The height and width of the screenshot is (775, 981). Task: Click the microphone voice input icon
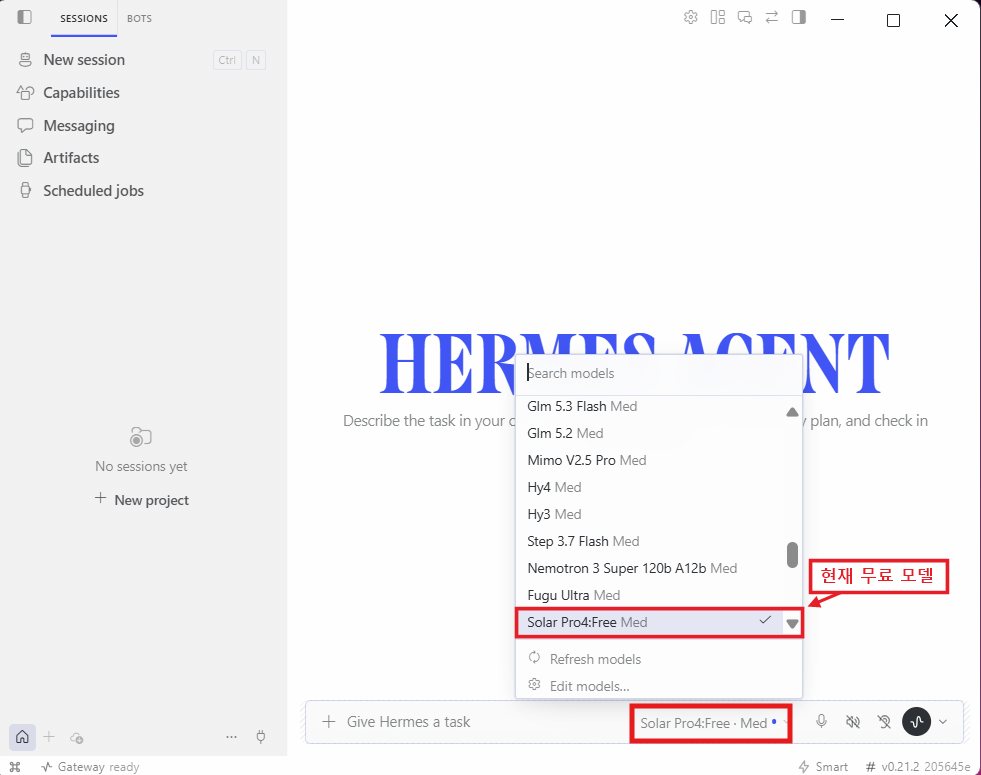(821, 722)
